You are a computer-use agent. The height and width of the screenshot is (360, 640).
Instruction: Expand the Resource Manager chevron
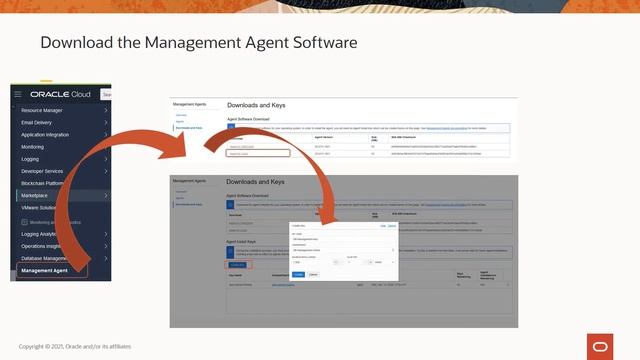click(x=106, y=110)
